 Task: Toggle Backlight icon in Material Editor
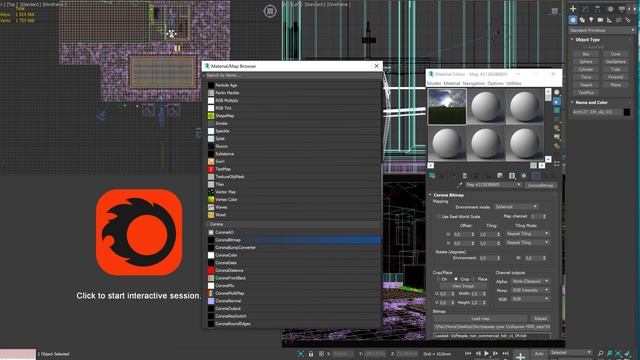557,101
